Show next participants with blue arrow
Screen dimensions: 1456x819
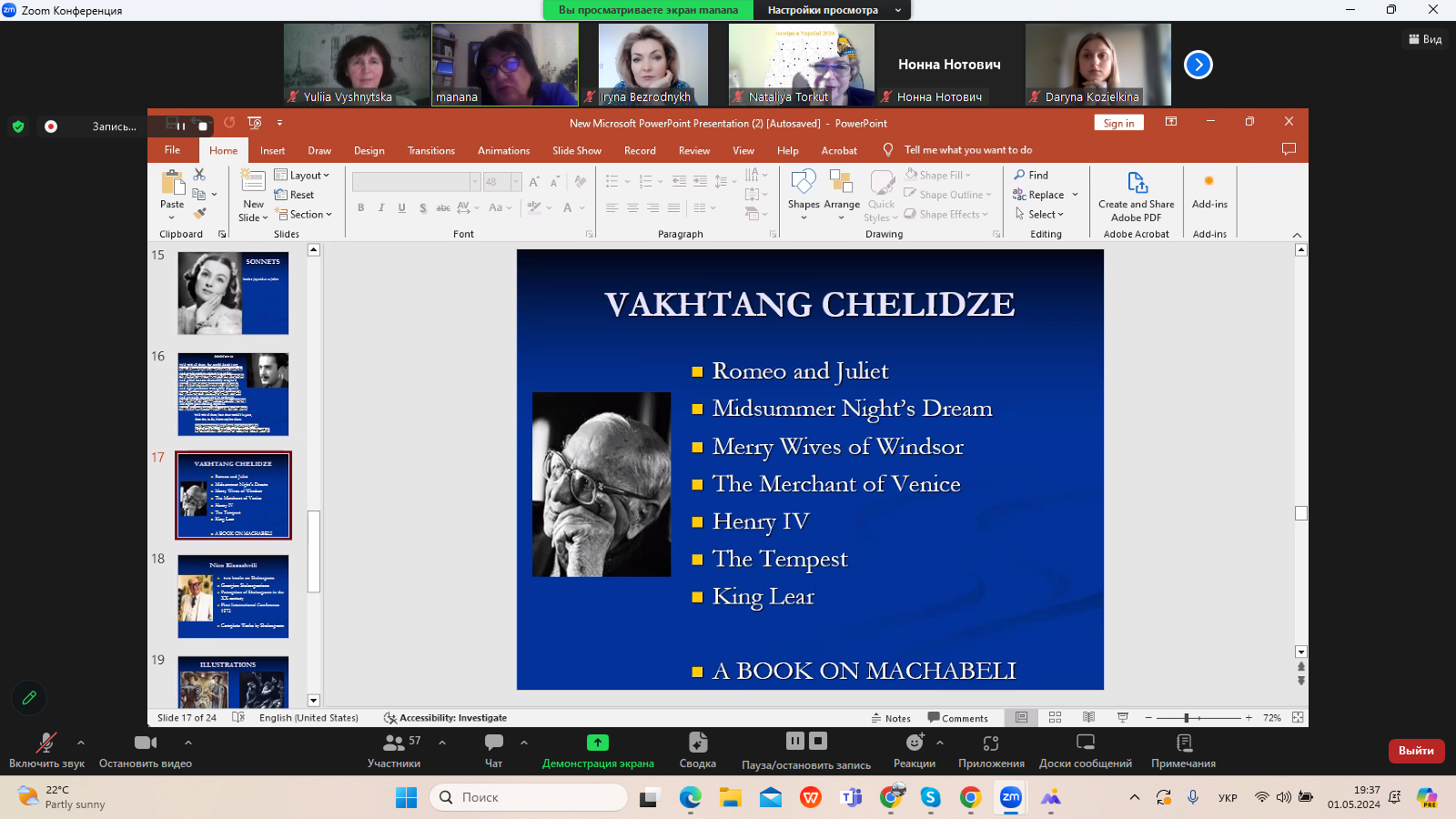click(x=1198, y=65)
